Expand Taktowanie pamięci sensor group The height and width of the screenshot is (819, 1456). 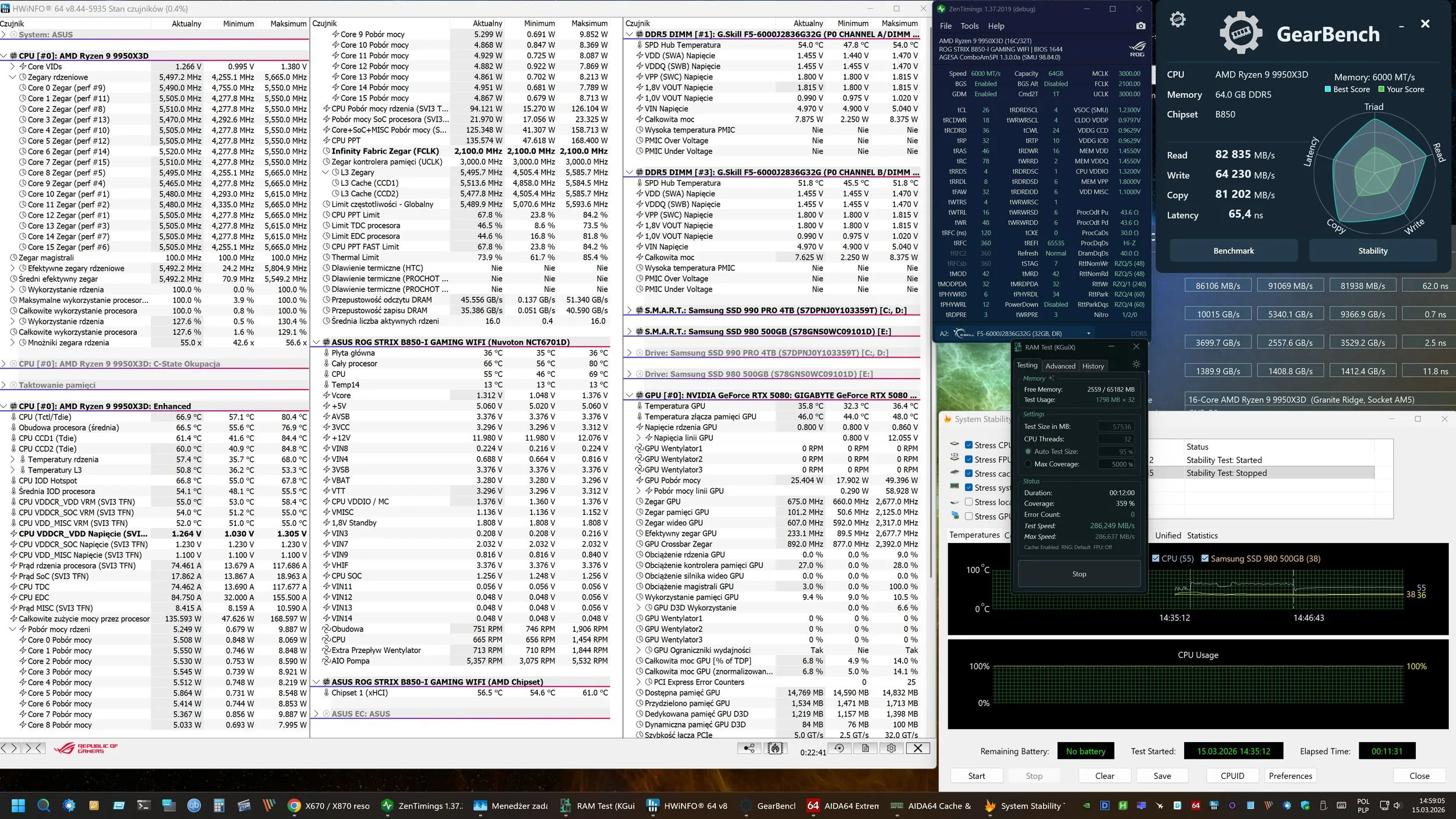[x=4, y=385]
